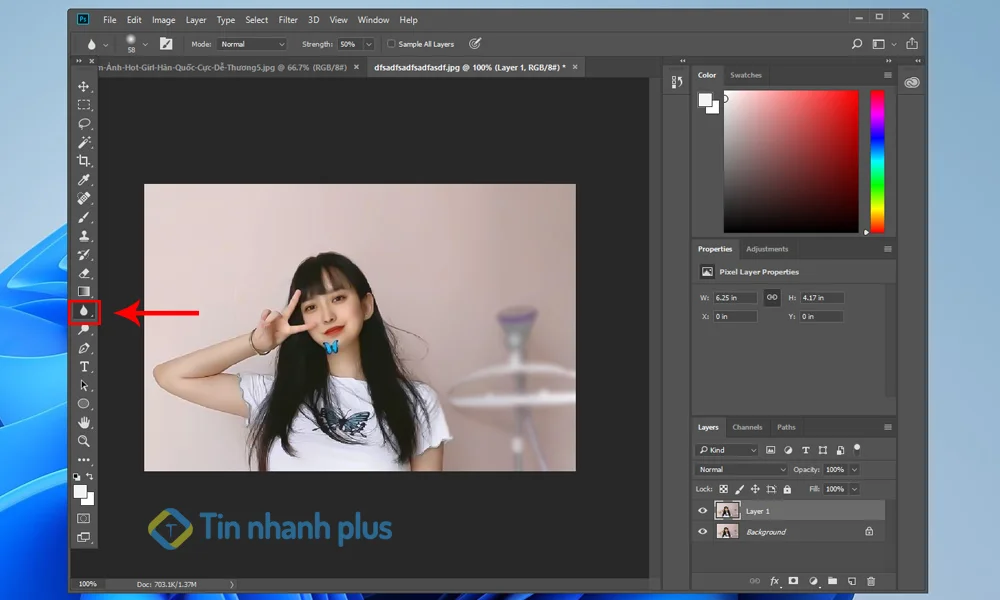Hide the Background layer
The image size is (1000, 600).
703,531
